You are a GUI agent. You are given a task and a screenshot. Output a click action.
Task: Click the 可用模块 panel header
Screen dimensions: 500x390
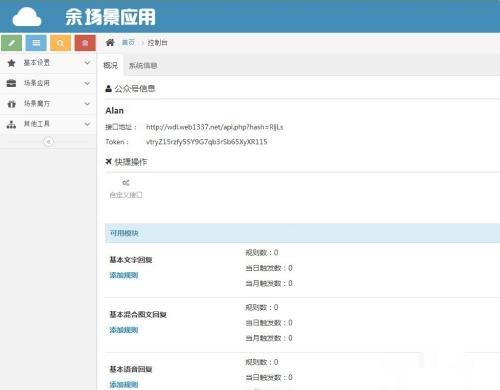302,233
